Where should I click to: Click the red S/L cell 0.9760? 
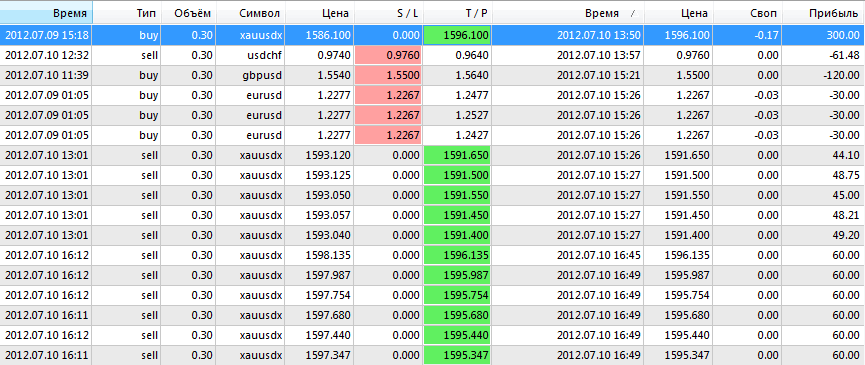(388, 56)
